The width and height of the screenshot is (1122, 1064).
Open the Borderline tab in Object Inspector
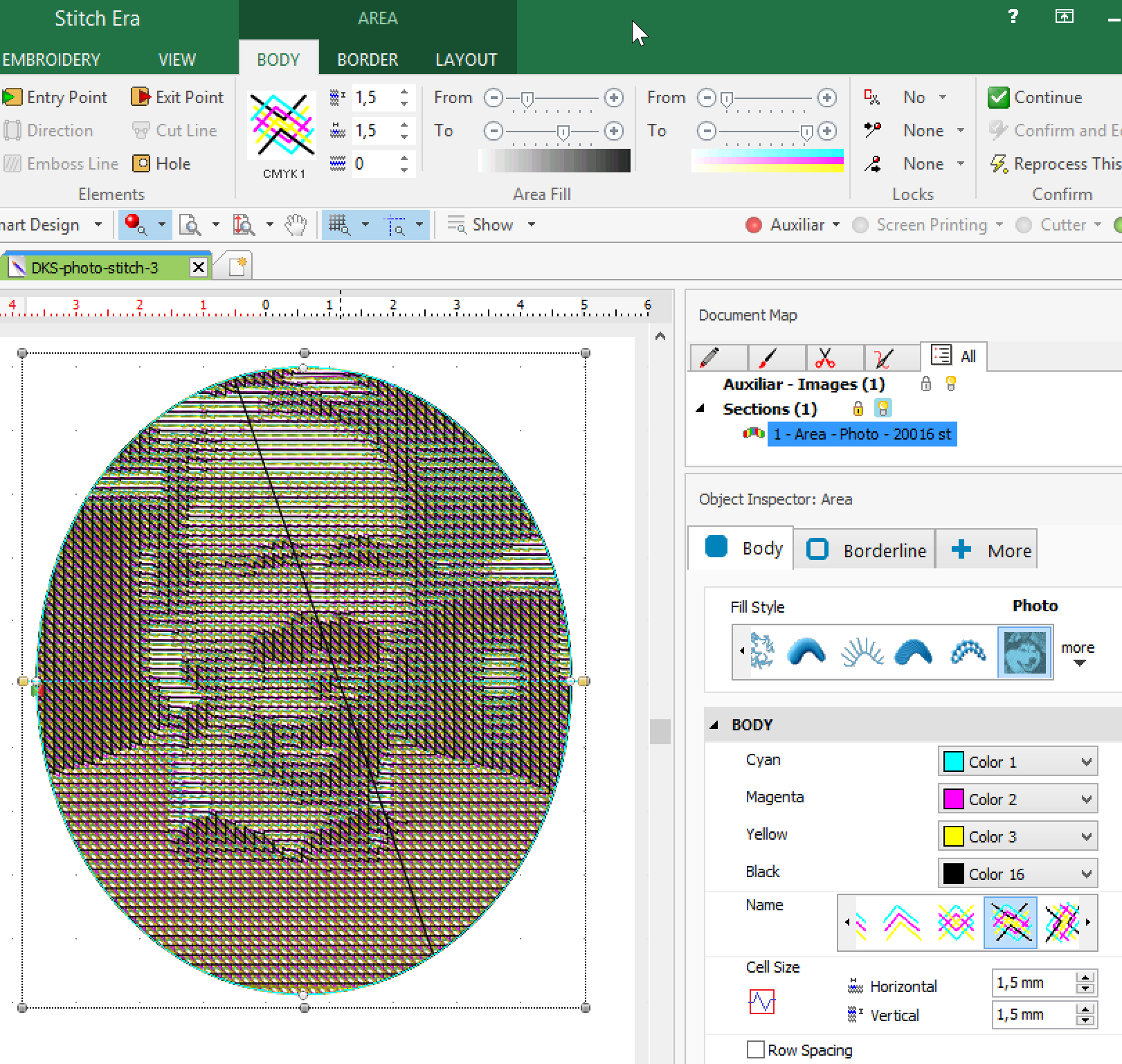(x=865, y=550)
